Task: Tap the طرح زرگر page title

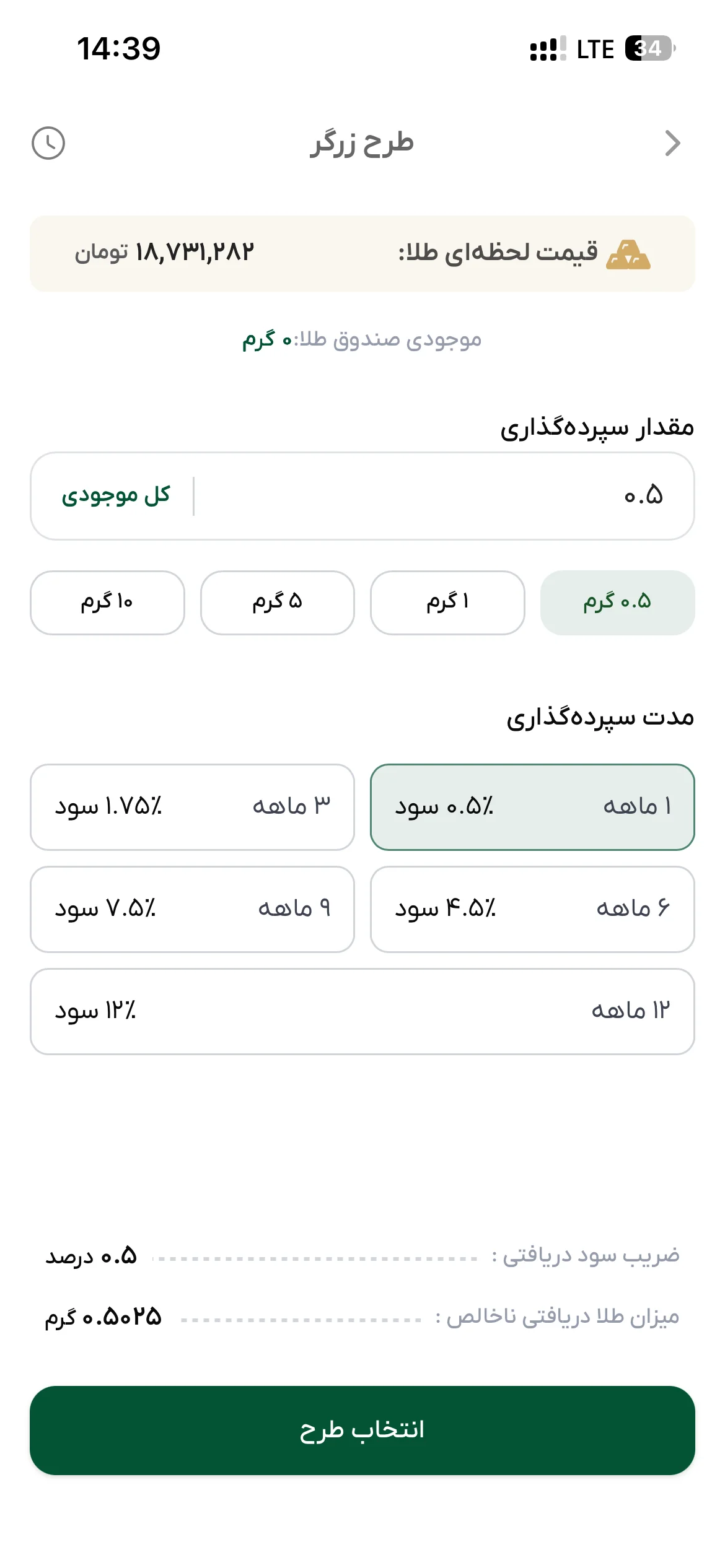Action: tap(362, 143)
